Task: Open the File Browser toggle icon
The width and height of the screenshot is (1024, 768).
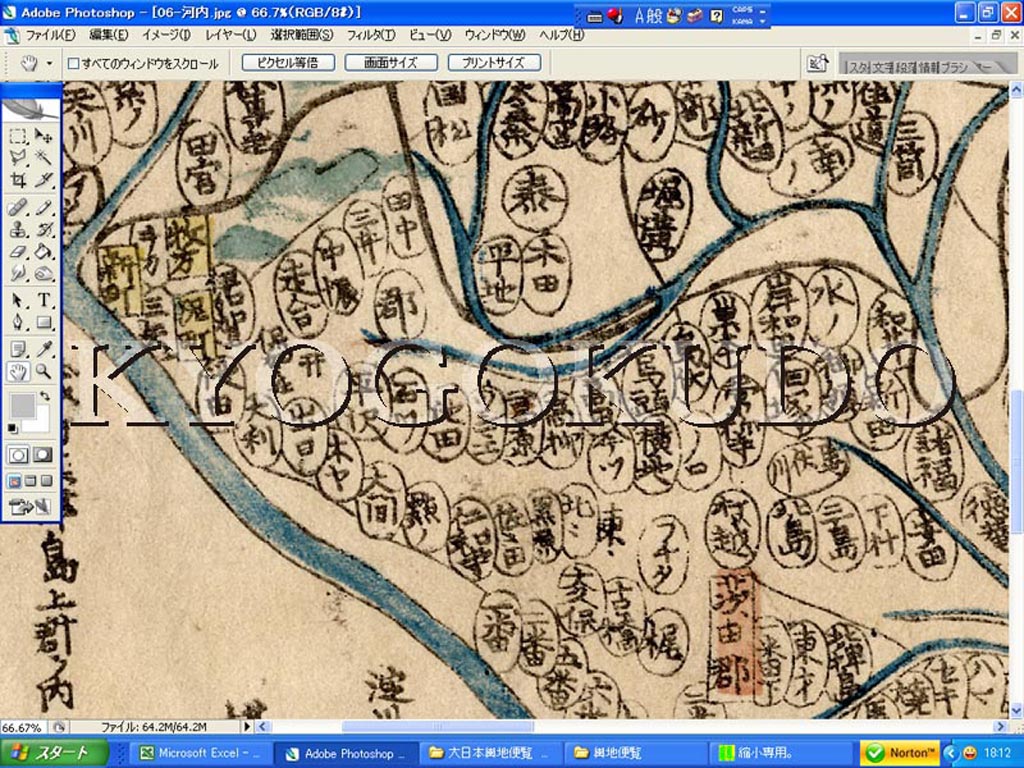Action: pyautogui.click(x=818, y=63)
